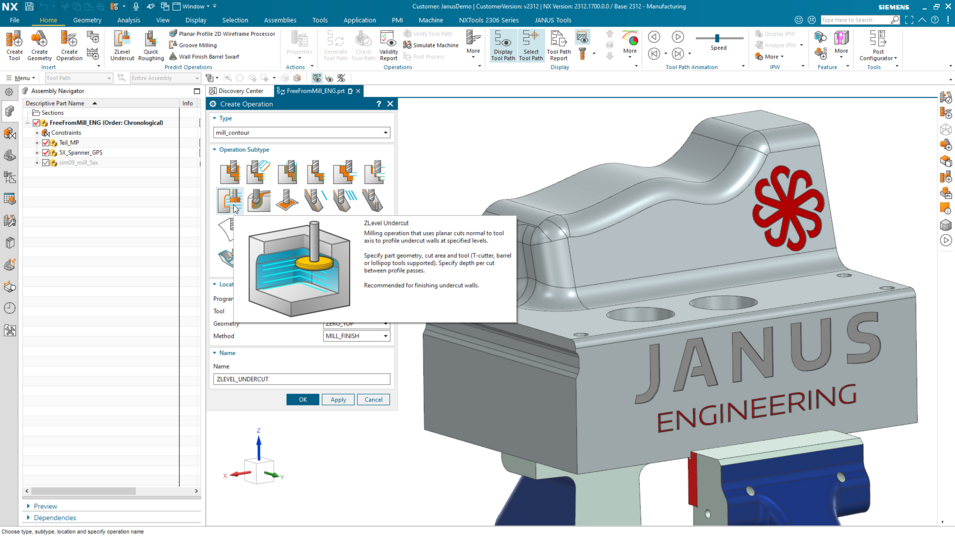Play tool path animation forward
The image size is (955, 537).
(677, 37)
